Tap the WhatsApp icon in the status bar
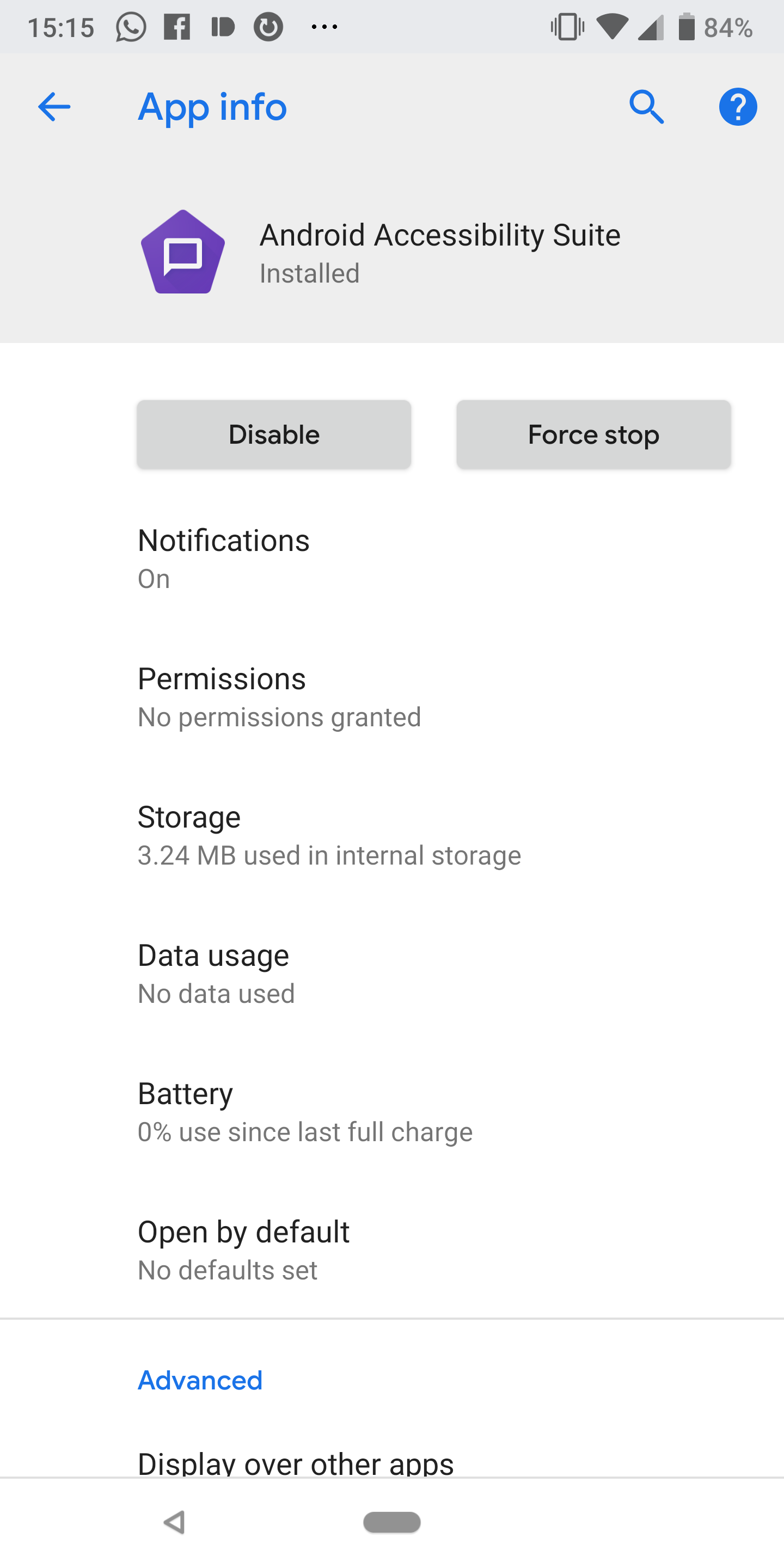 pyautogui.click(x=130, y=27)
